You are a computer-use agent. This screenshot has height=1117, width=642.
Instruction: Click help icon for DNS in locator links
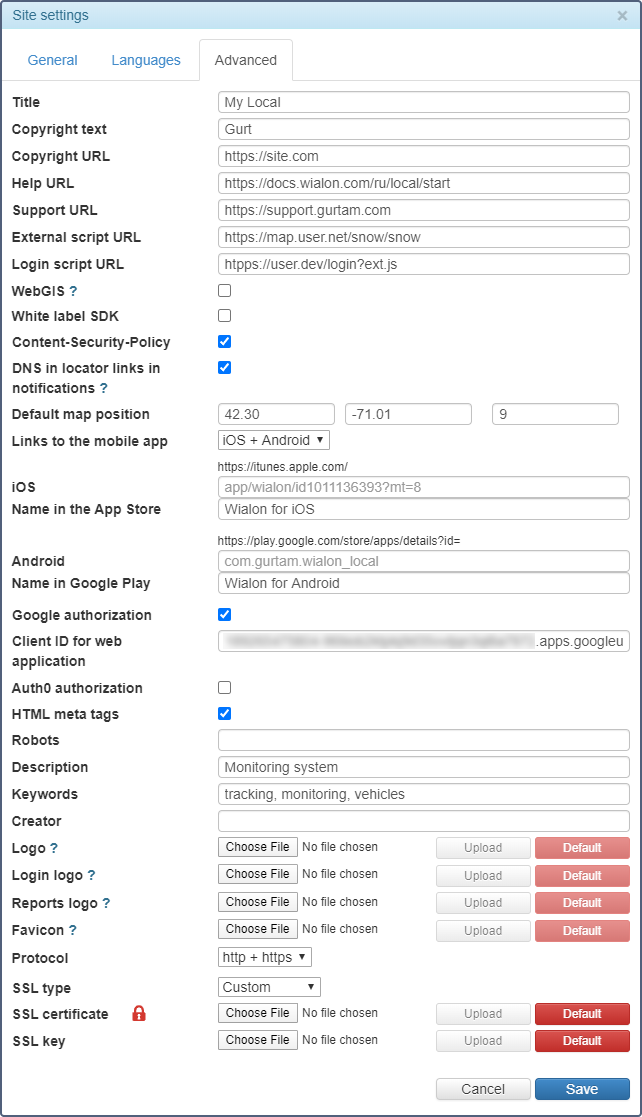pyautogui.click(x=104, y=388)
